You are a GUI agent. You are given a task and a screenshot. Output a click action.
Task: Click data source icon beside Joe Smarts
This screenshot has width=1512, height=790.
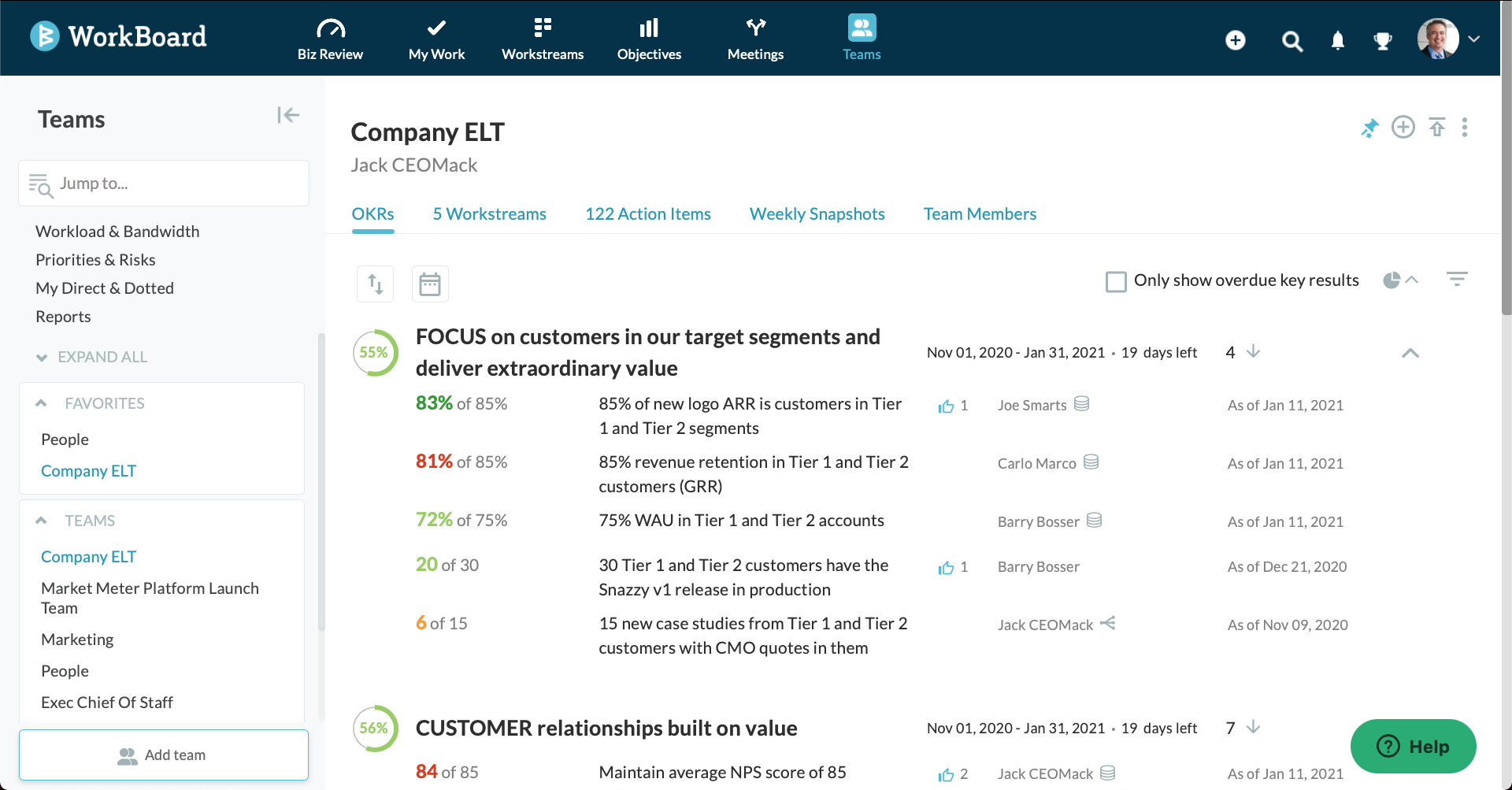click(x=1082, y=403)
